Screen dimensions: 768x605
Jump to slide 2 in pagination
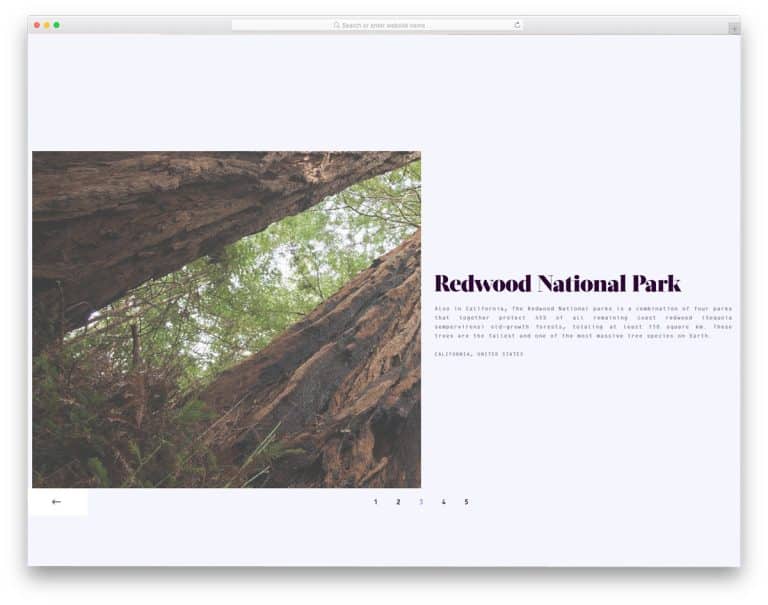(398, 502)
